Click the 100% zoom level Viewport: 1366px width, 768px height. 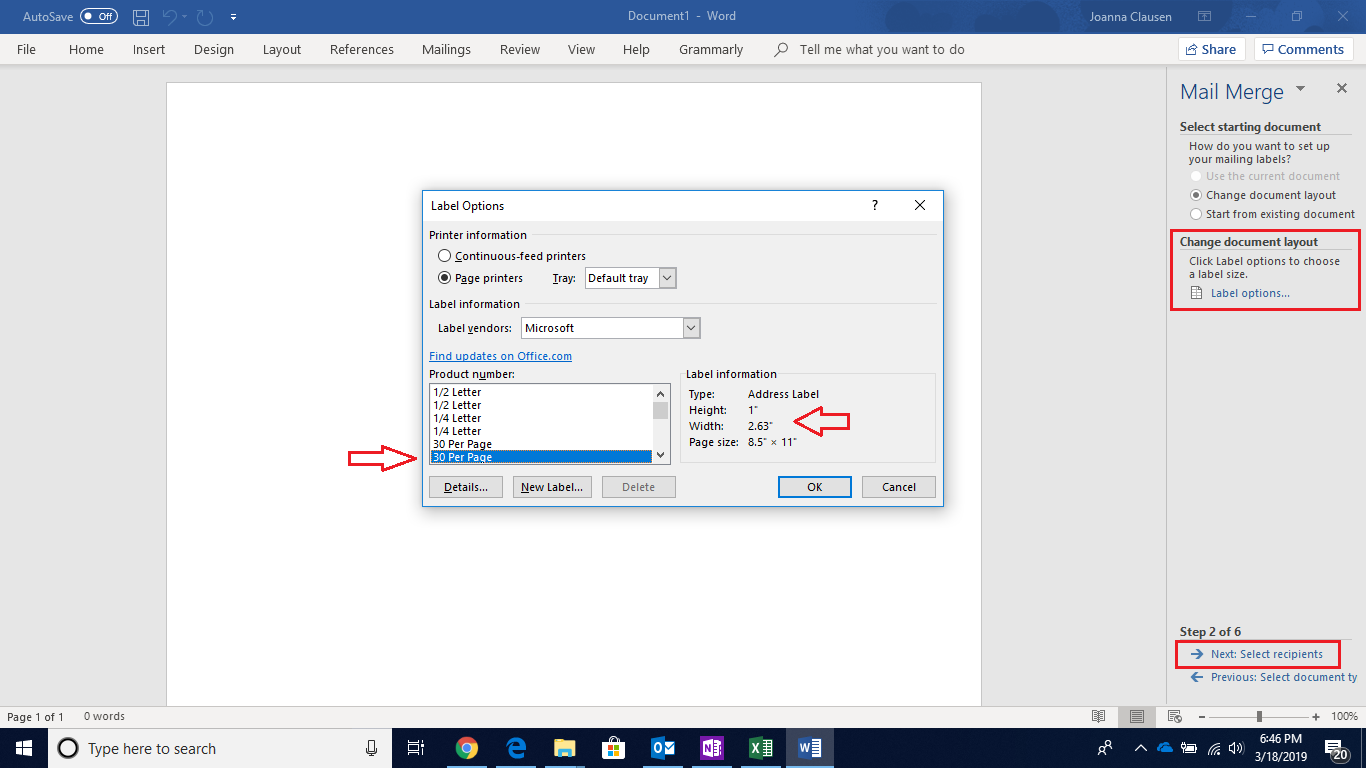1344,716
